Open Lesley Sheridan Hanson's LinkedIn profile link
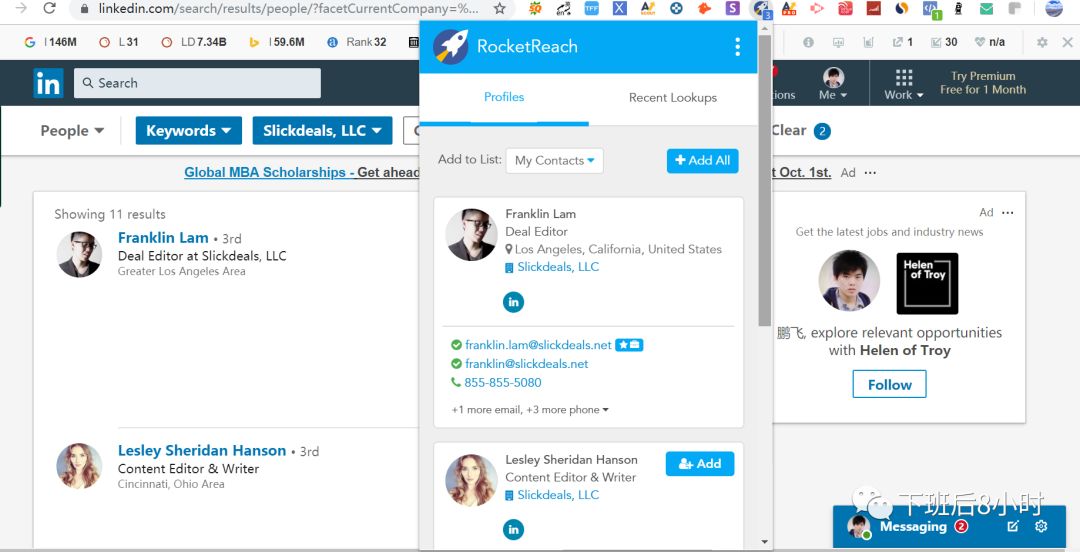Screen dimensions: 1080x552 [x=202, y=451]
